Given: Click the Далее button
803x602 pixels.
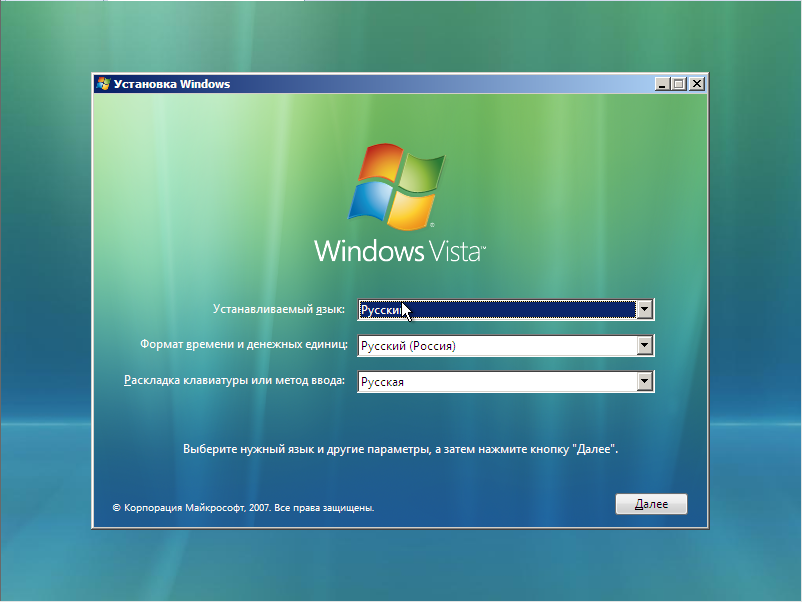Looking at the screenshot, I should coord(651,504).
